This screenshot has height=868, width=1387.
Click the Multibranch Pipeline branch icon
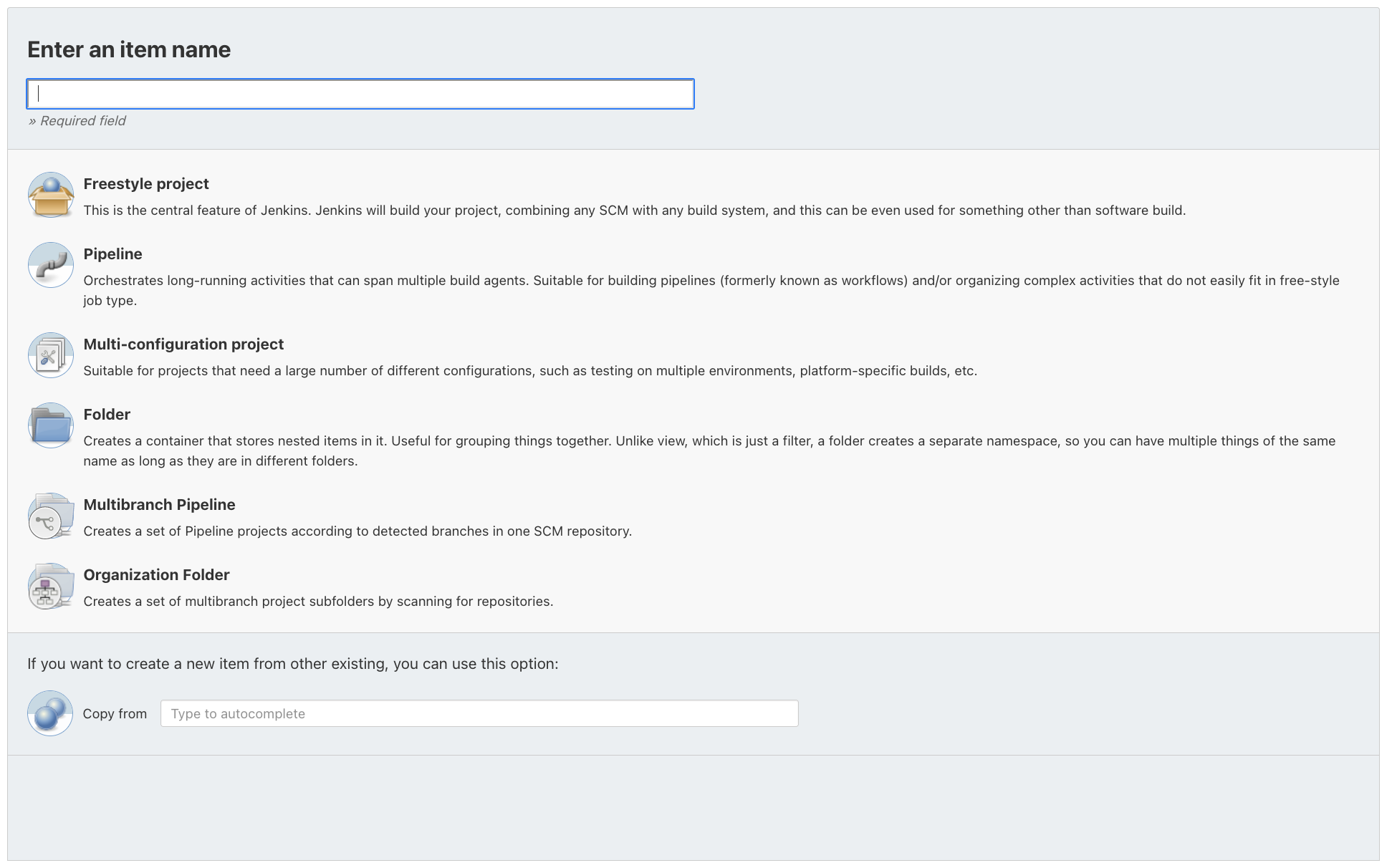(x=50, y=515)
